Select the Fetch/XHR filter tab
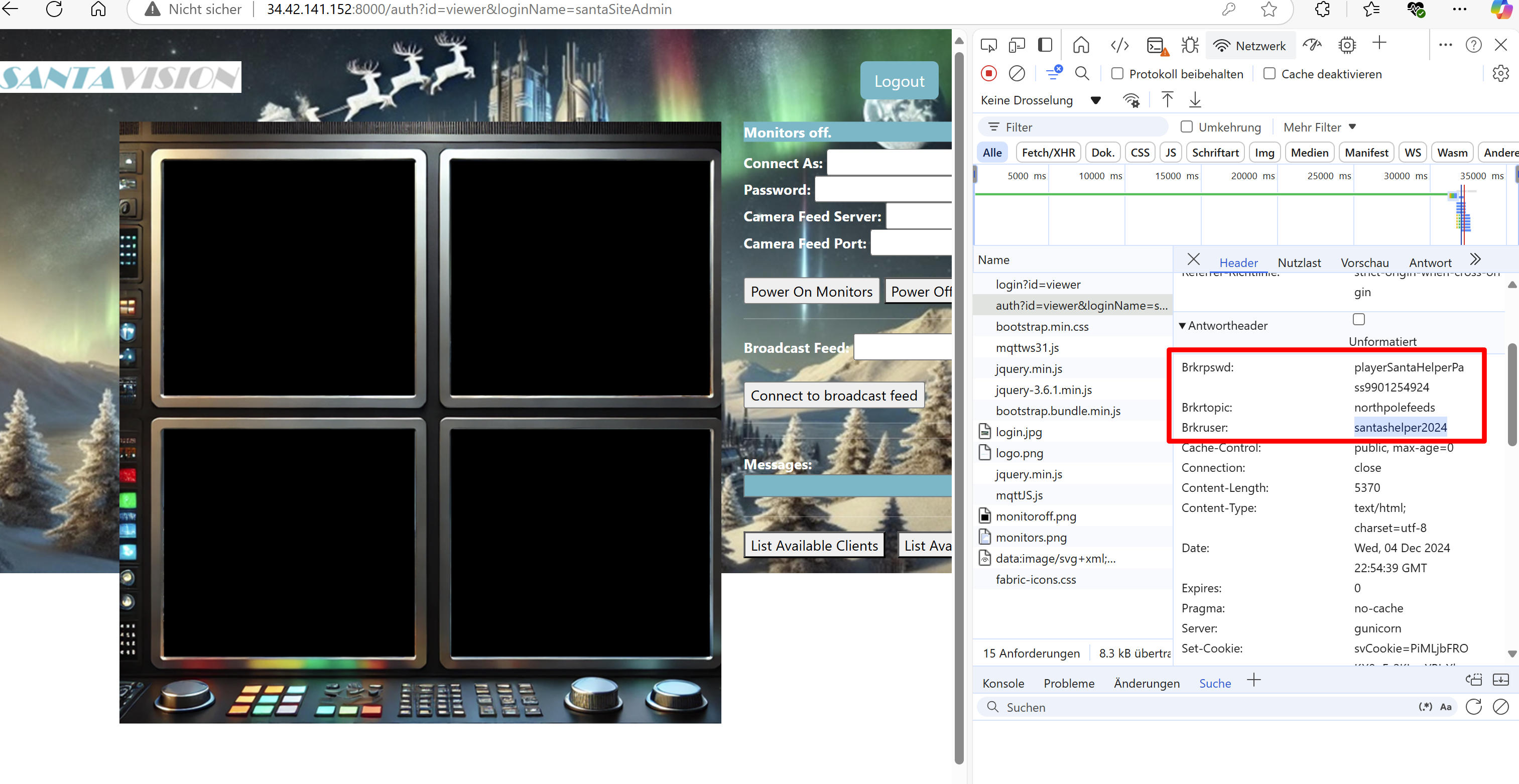1519x784 pixels. [1048, 153]
